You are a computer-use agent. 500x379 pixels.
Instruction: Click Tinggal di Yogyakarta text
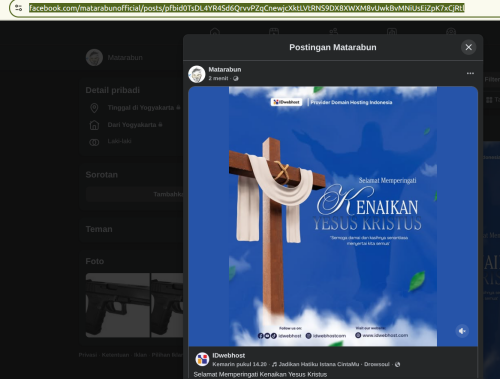(141, 108)
